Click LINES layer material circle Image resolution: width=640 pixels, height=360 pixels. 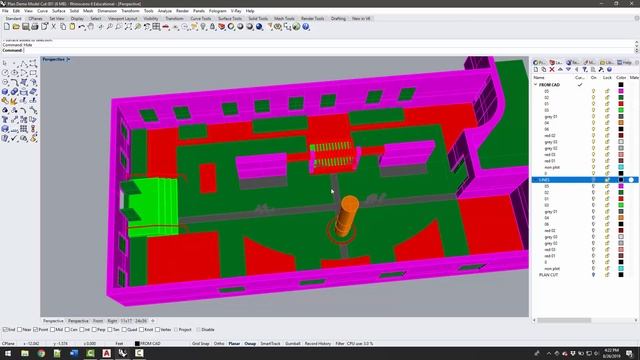point(631,180)
